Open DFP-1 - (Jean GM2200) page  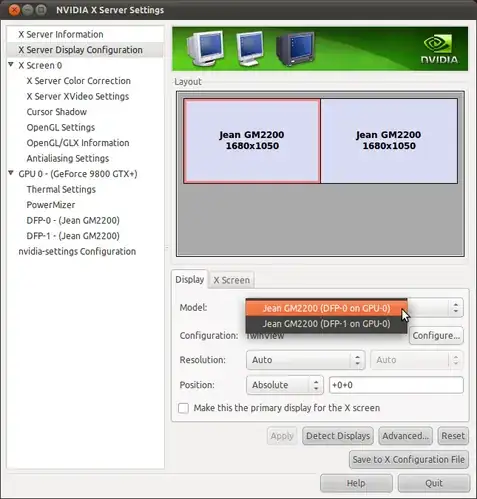73,236
